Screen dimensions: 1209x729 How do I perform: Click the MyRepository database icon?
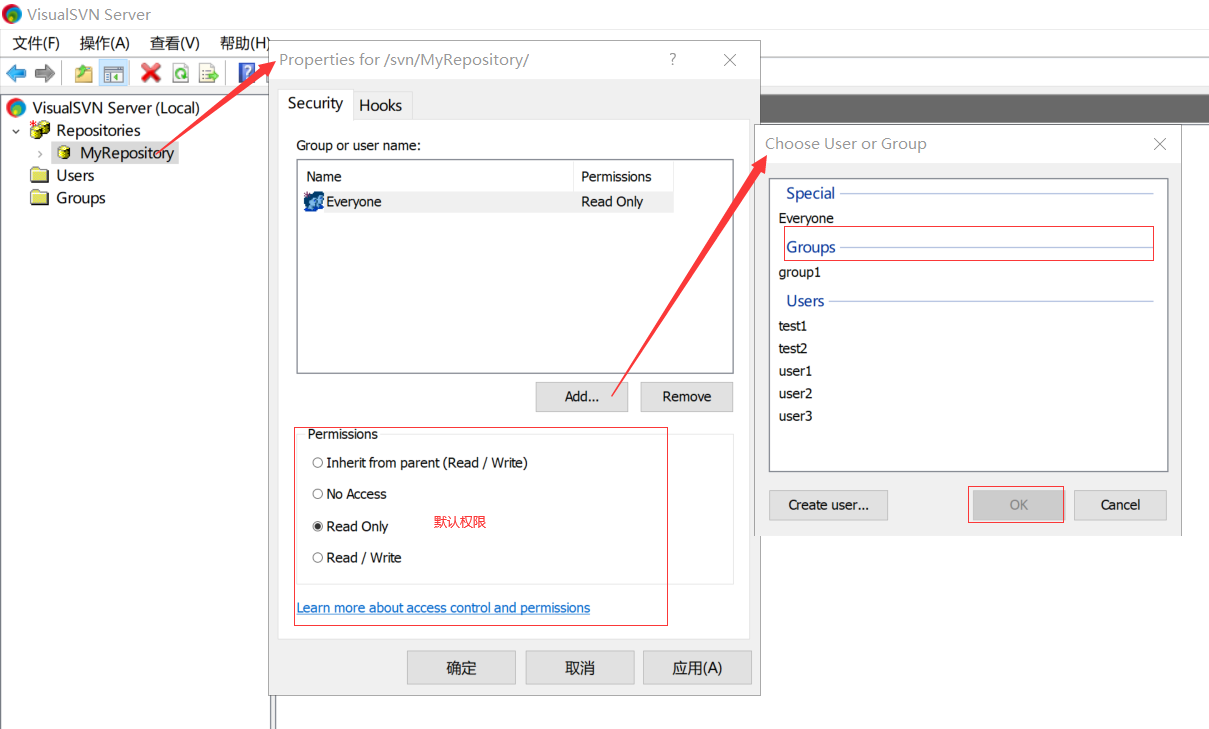point(64,153)
